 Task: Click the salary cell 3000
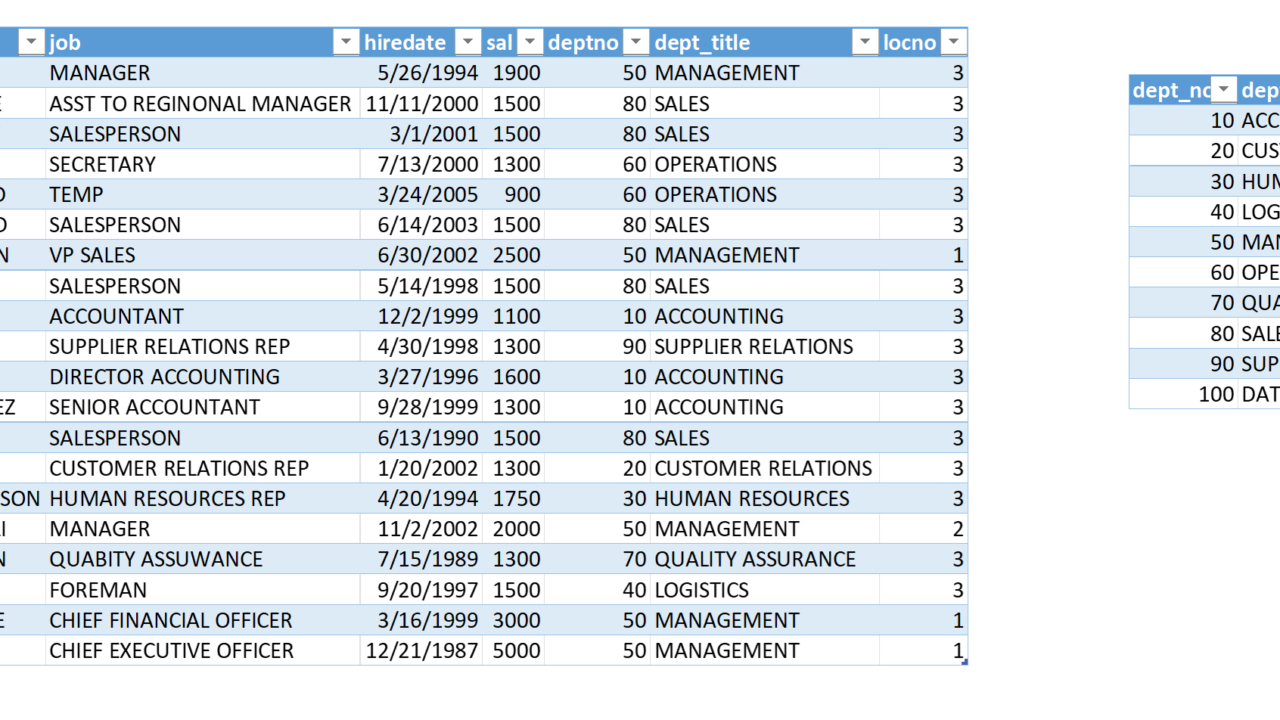pos(513,620)
